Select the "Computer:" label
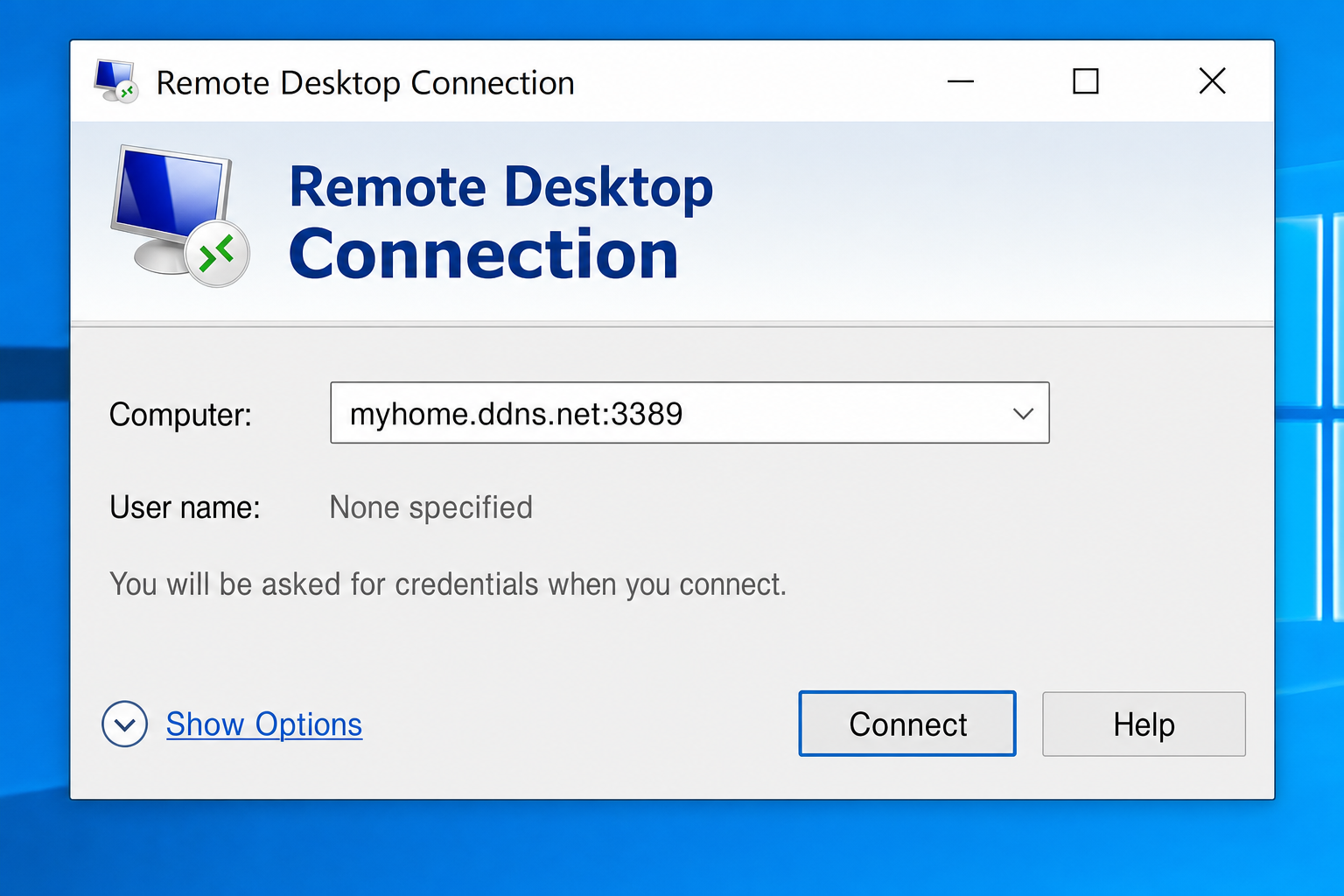The image size is (1344, 896). tap(180, 415)
